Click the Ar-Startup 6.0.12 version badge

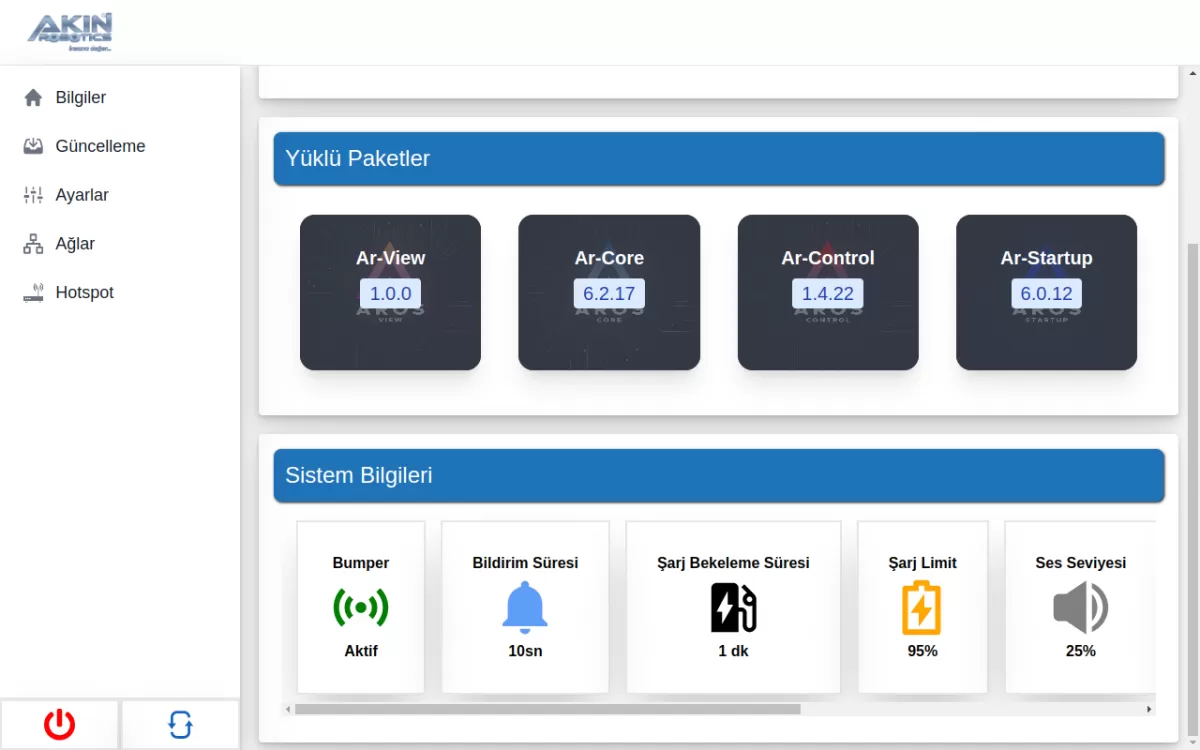point(1046,294)
